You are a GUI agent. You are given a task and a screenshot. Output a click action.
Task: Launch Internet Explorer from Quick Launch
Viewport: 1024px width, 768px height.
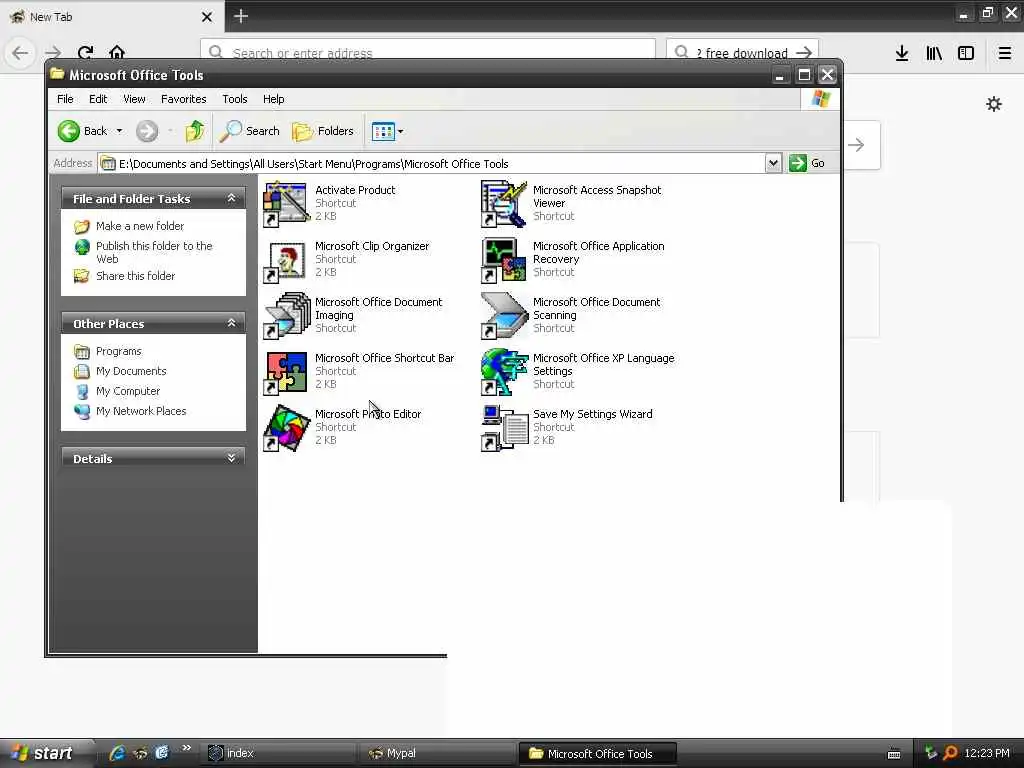pos(118,753)
